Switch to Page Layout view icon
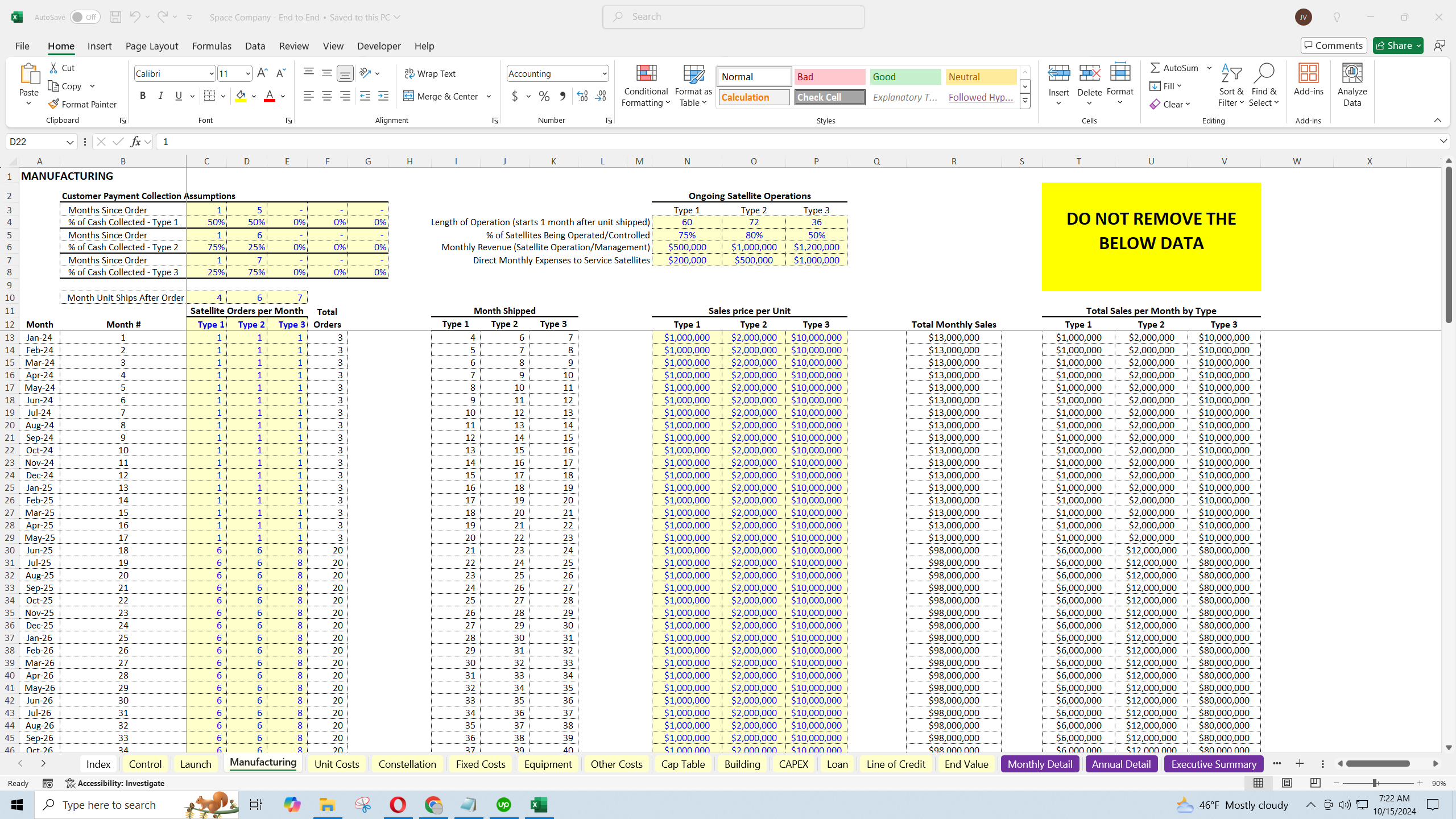 pyautogui.click(x=1287, y=783)
